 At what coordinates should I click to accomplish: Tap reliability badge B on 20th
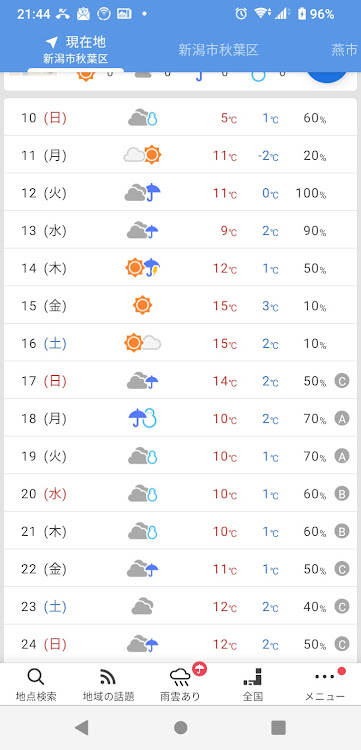[341, 494]
